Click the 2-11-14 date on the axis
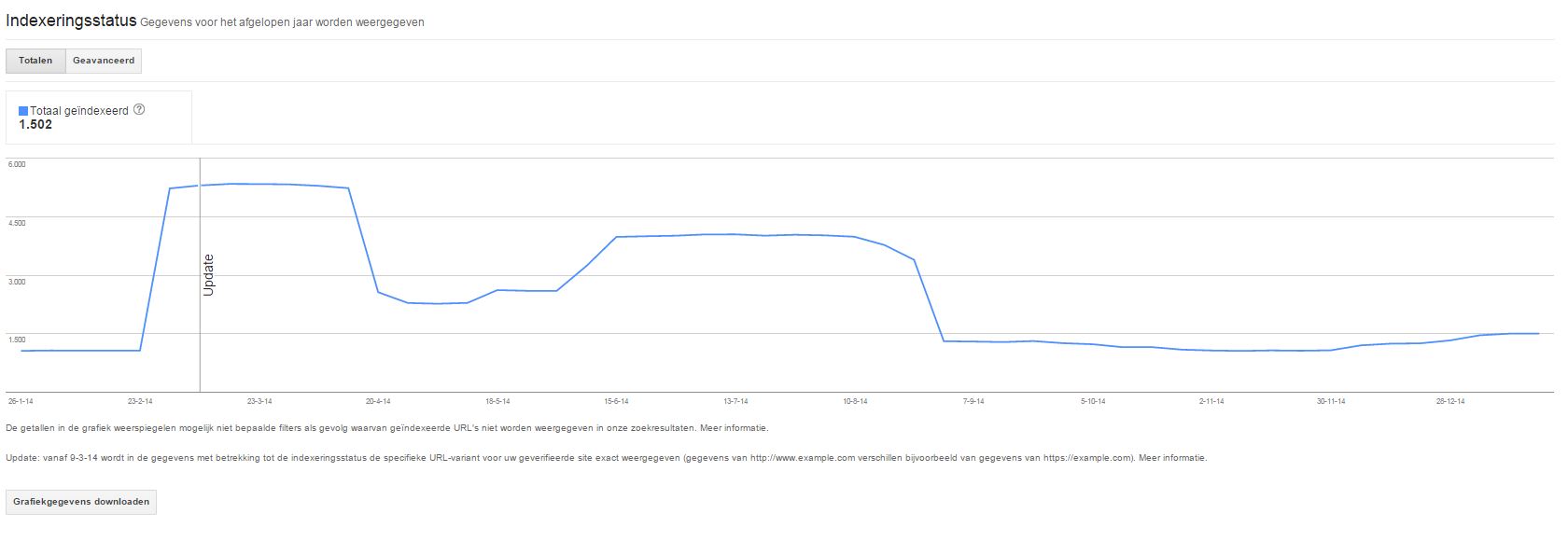Viewport: 1568px width, 541px height. click(x=1211, y=401)
